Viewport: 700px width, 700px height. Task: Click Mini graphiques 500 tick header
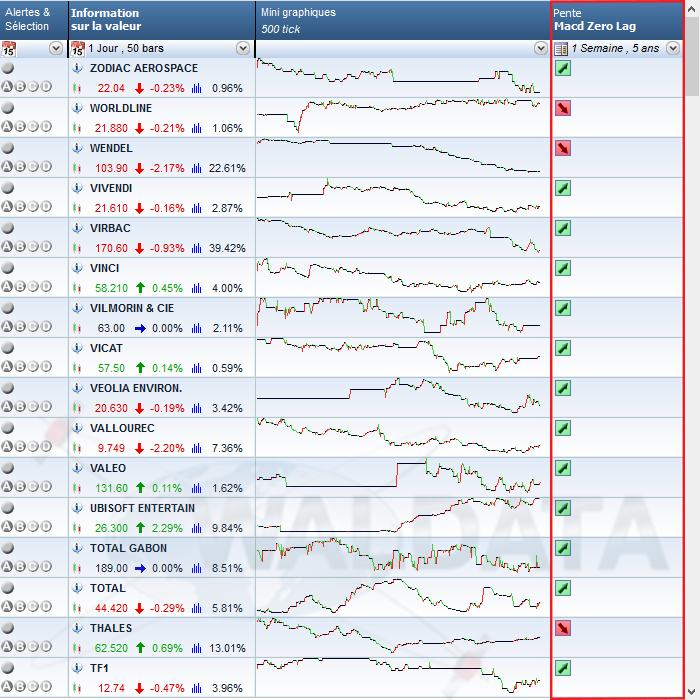(403, 20)
